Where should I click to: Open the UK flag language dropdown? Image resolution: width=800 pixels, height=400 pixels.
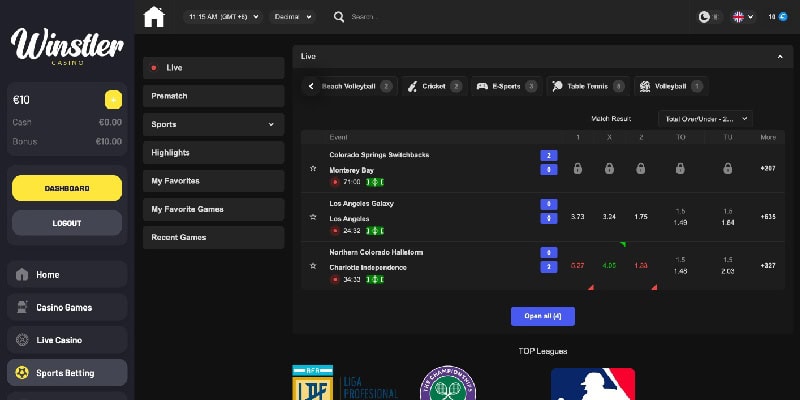pyautogui.click(x=743, y=17)
